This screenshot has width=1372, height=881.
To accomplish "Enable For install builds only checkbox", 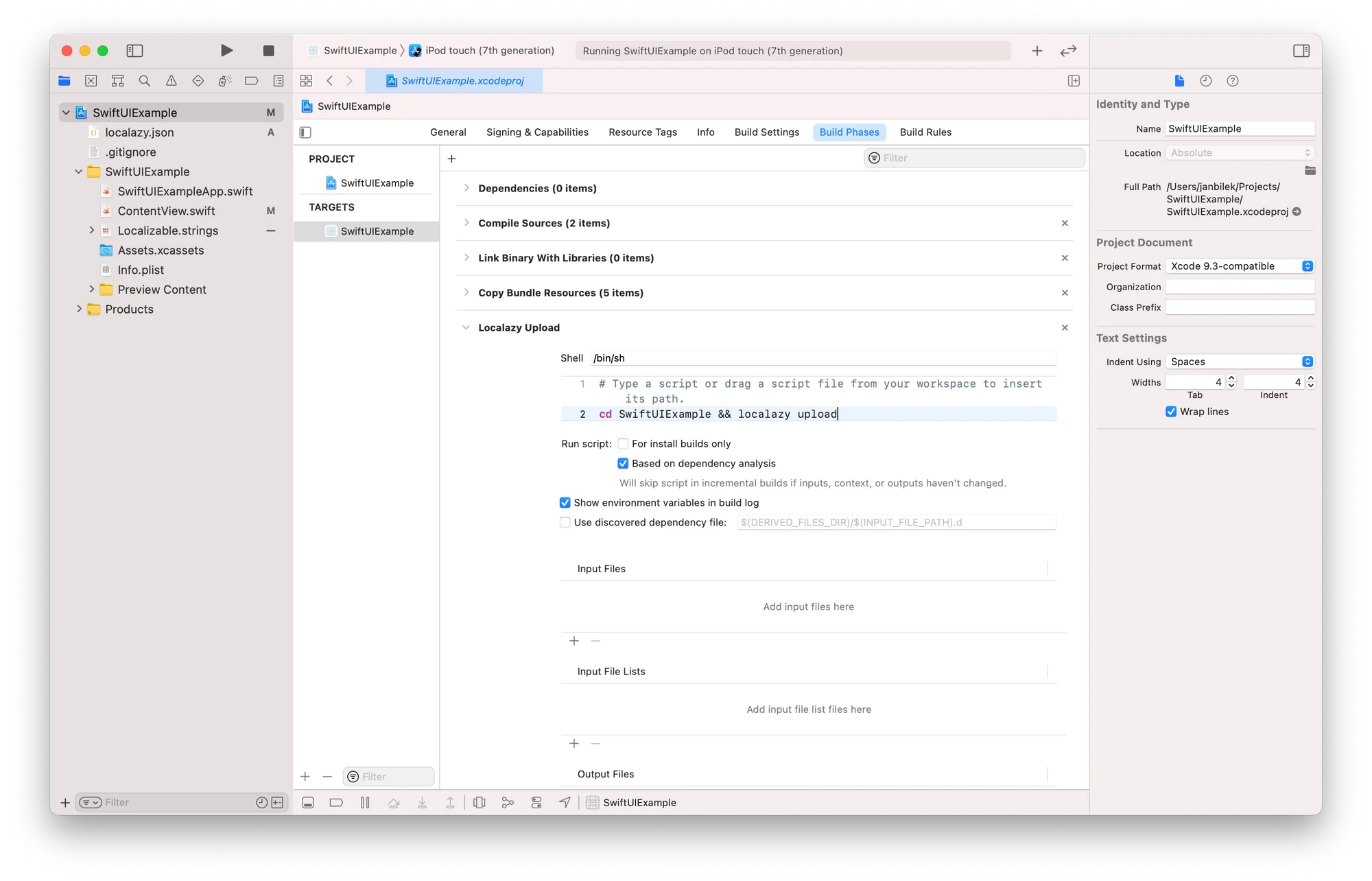I will [623, 444].
